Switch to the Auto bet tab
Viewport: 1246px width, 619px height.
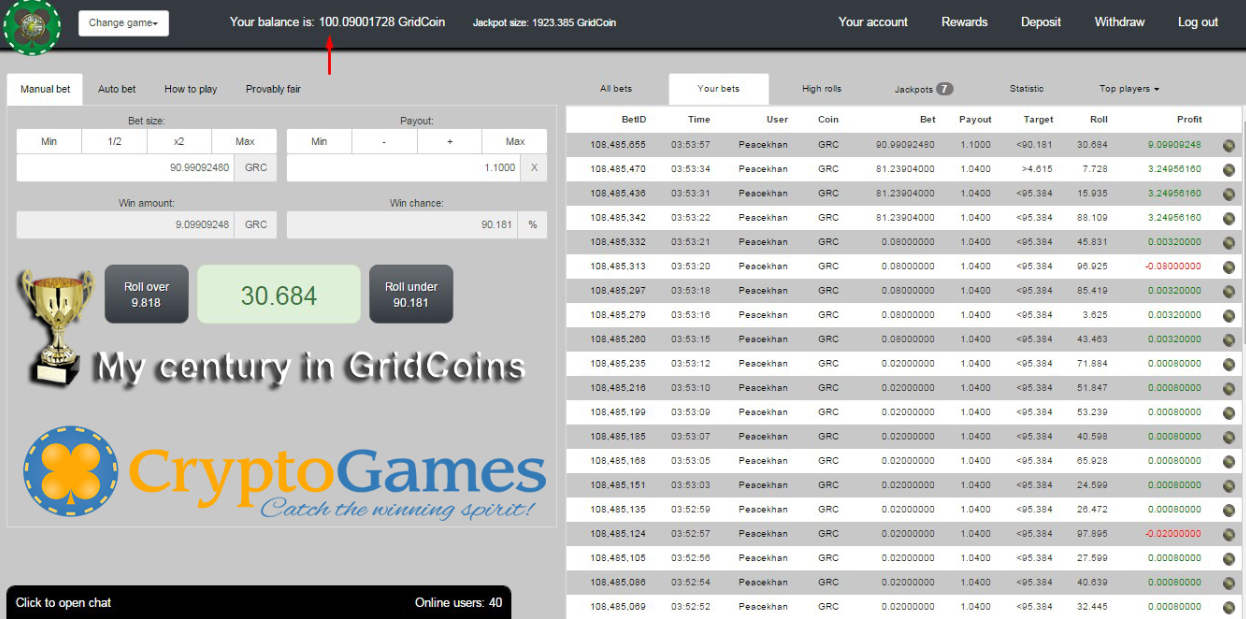[x=117, y=89]
